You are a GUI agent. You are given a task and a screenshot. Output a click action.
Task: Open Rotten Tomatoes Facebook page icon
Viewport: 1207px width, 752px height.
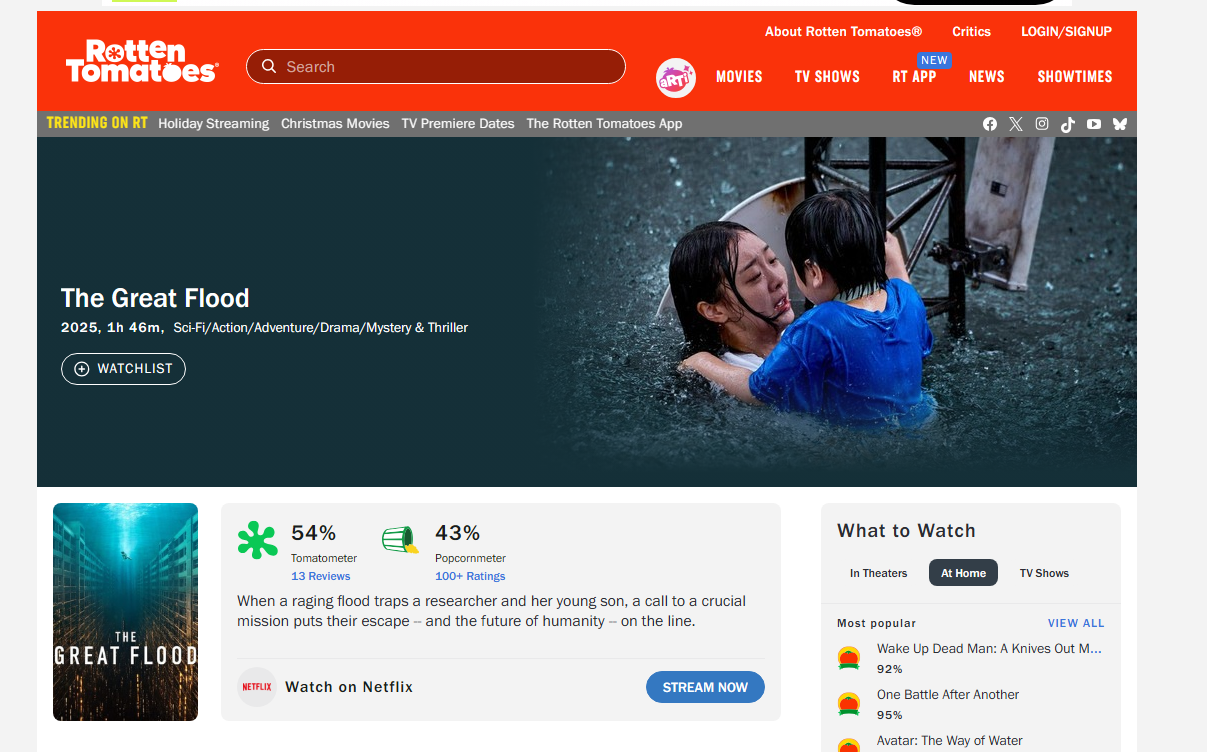[990, 124]
